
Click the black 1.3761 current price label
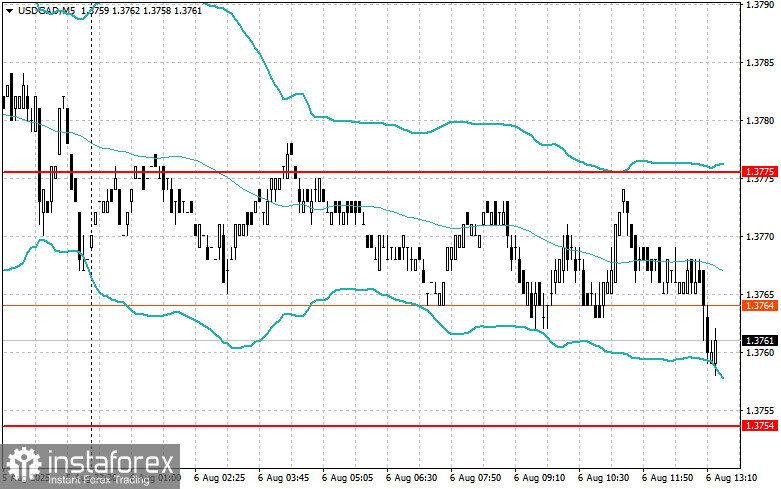(x=760, y=341)
